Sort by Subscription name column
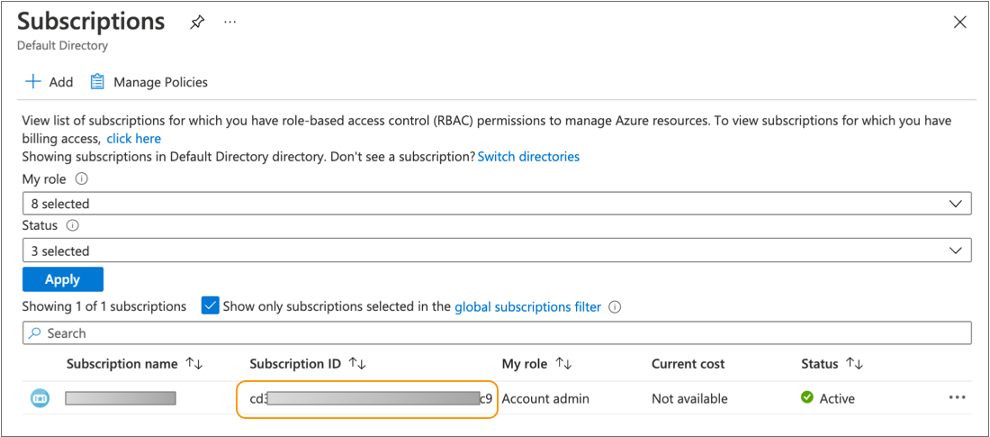The height and width of the screenshot is (437, 990). click(x=193, y=364)
